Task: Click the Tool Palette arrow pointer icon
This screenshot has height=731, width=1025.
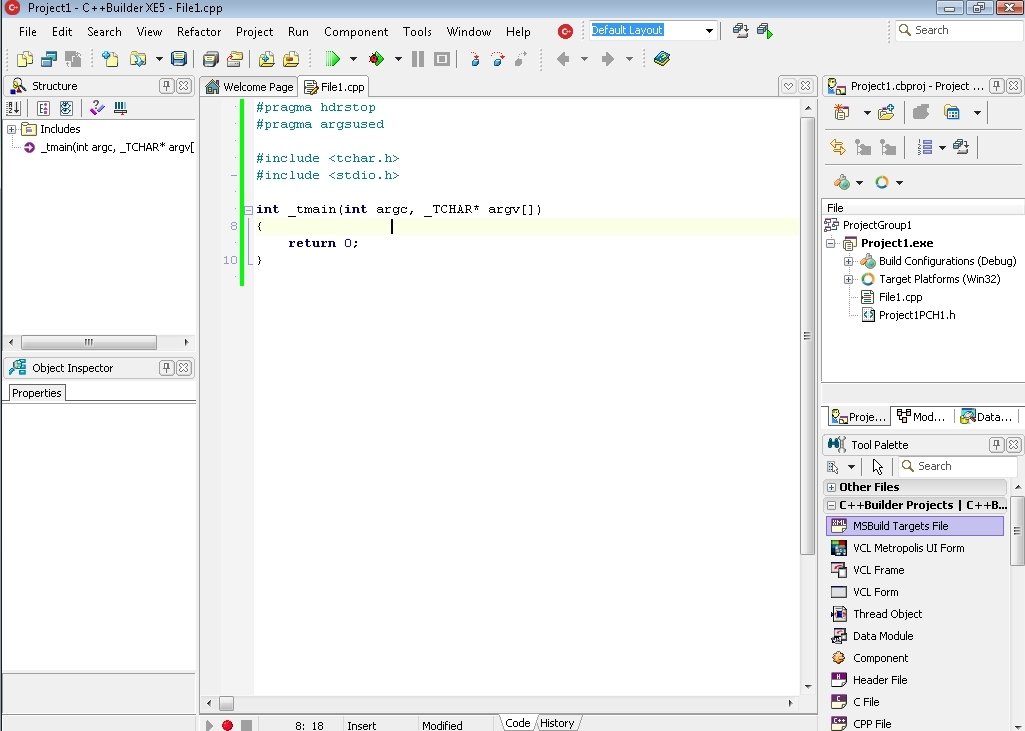Action: (877, 466)
